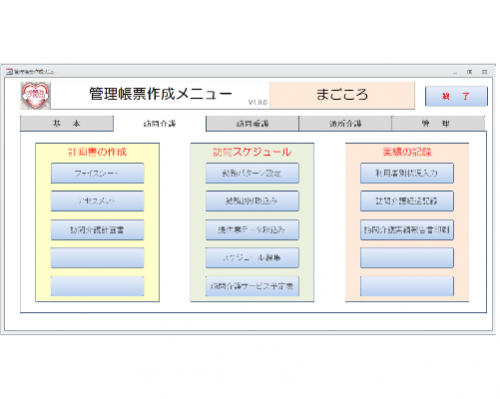Click 提供票データ取込み button
The height and width of the screenshot is (399, 500).
pyautogui.click(x=252, y=230)
